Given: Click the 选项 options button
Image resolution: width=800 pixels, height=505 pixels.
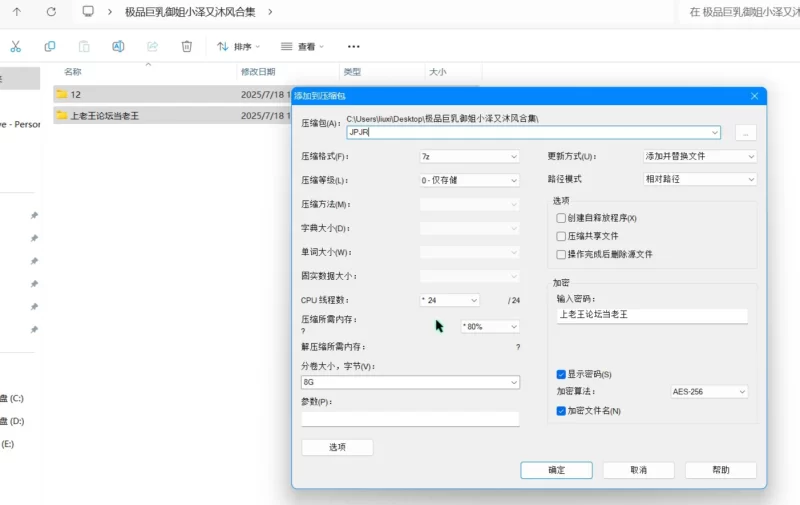Looking at the screenshot, I should click(x=337, y=447).
